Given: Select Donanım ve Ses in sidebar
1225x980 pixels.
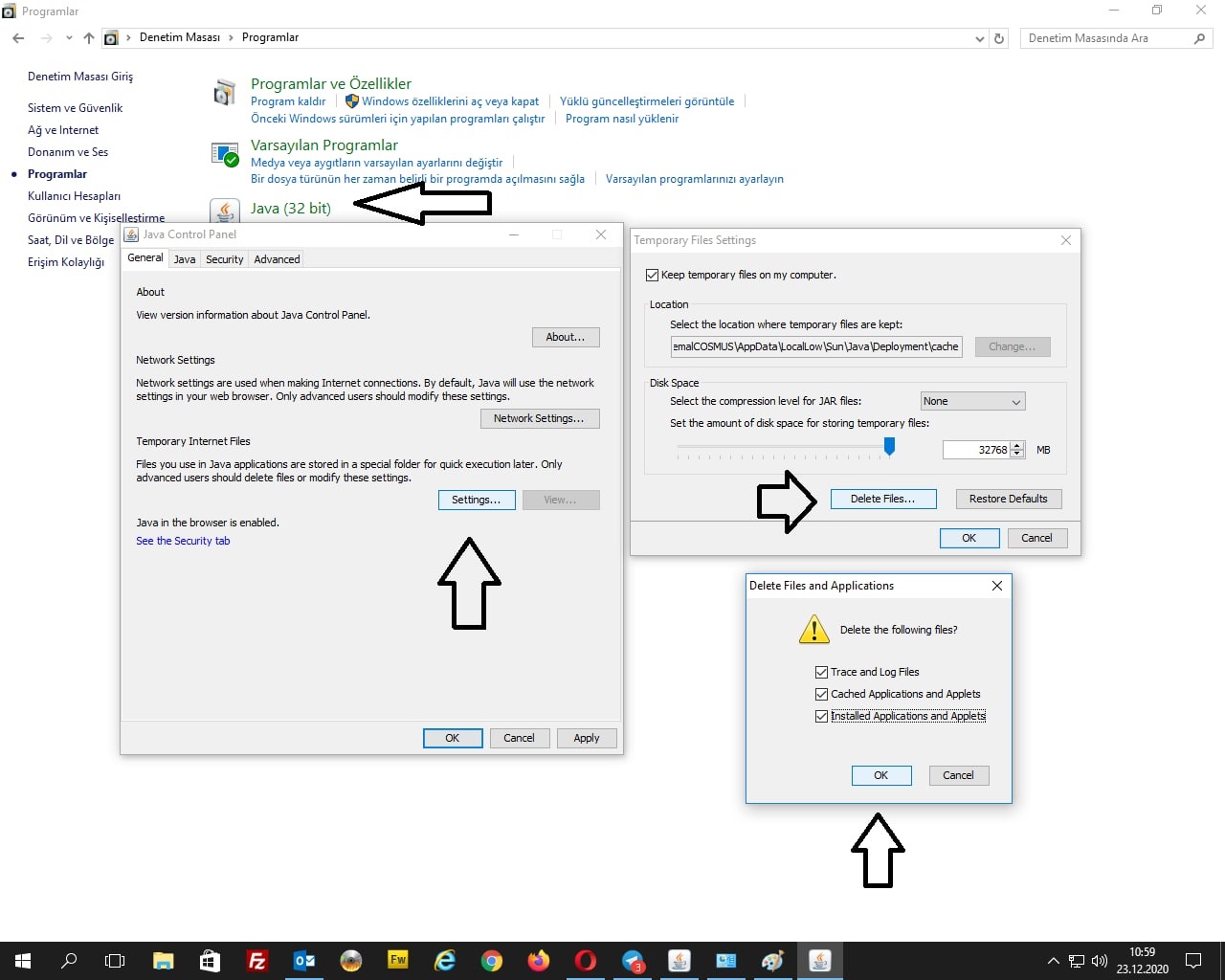Looking at the screenshot, I should tap(68, 152).
